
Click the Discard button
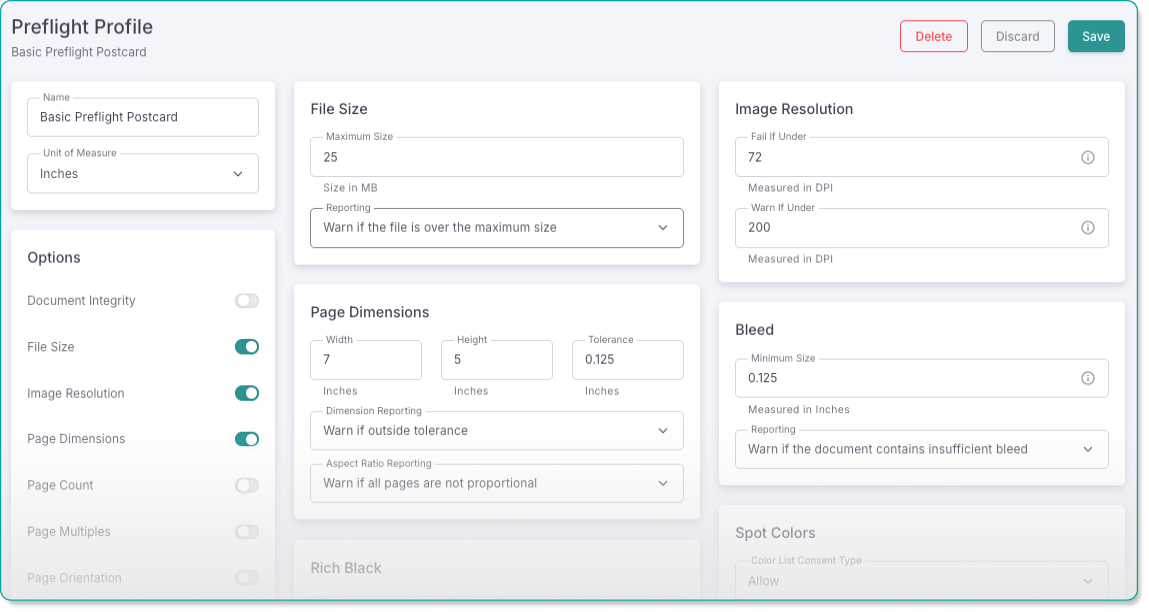click(1017, 36)
